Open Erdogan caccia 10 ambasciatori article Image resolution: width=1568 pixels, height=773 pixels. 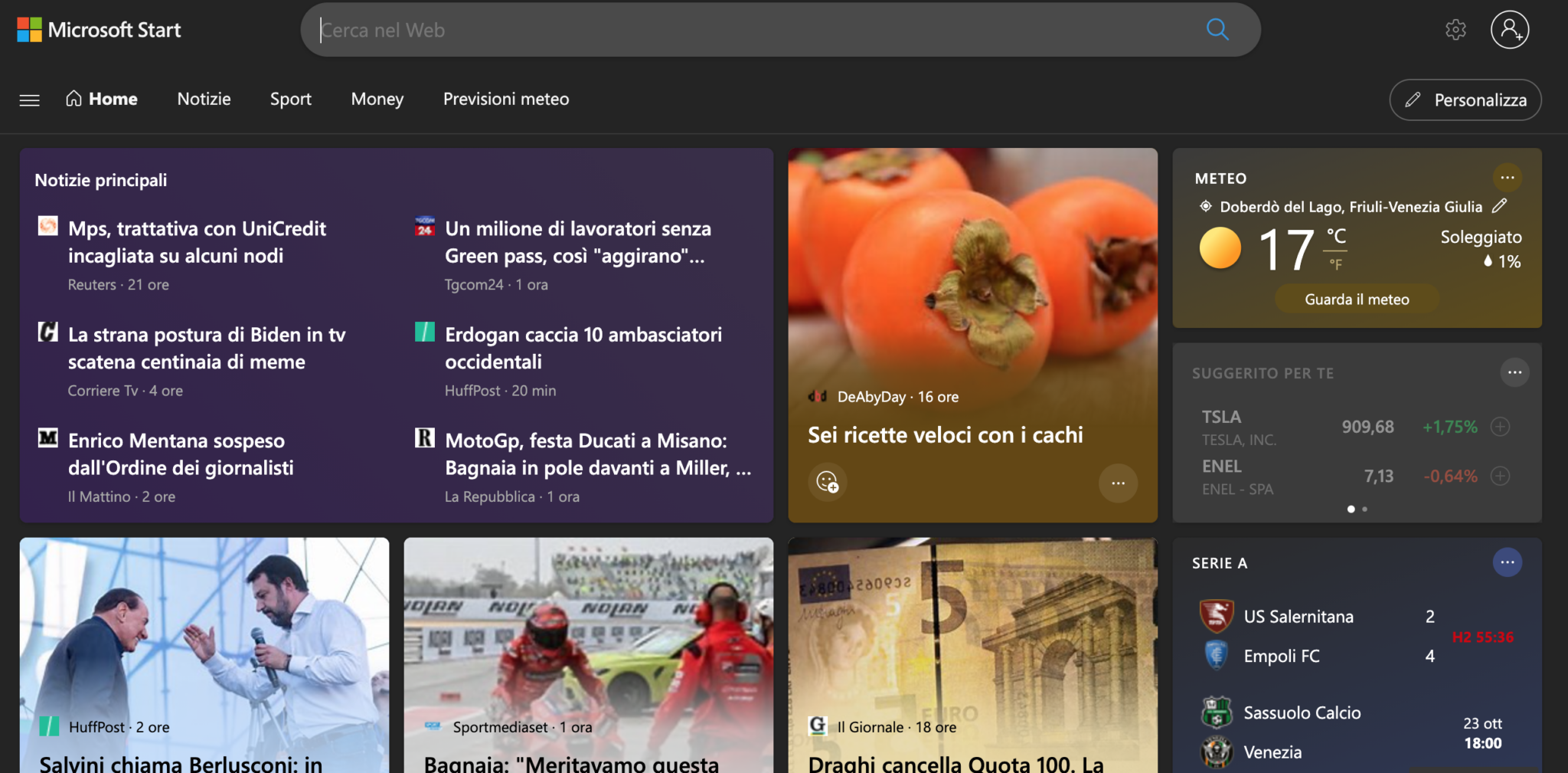point(583,348)
